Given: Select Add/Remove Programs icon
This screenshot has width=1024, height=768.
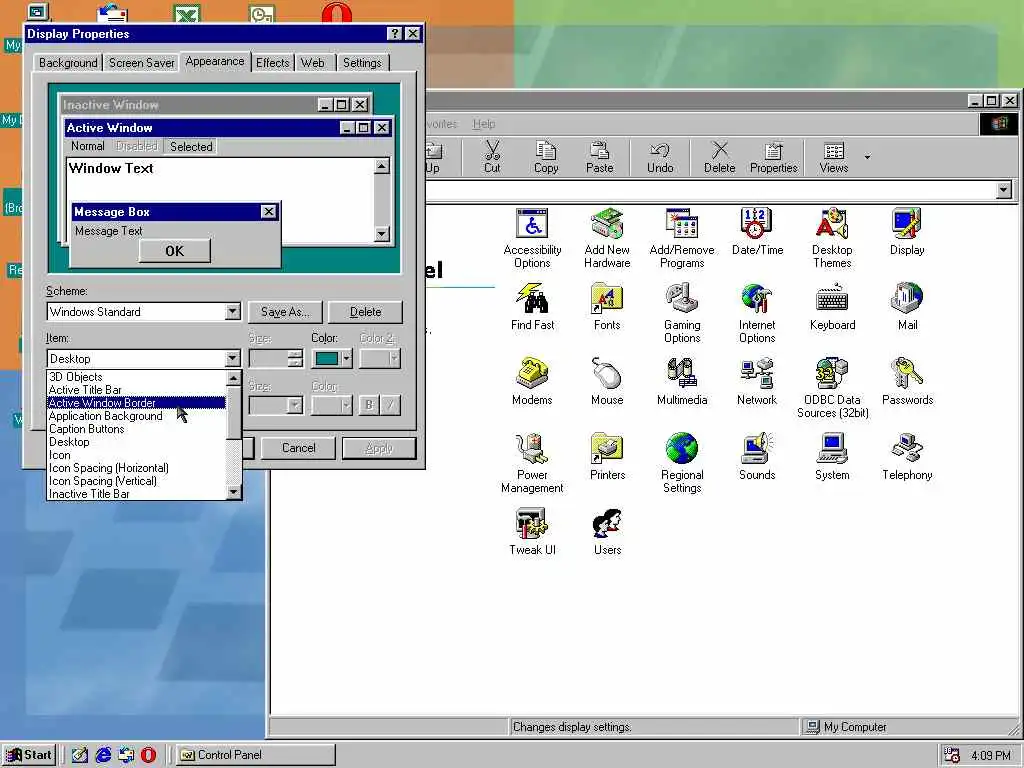Looking at the screenshot, I should pyautogui.click(x=682, y=238).
